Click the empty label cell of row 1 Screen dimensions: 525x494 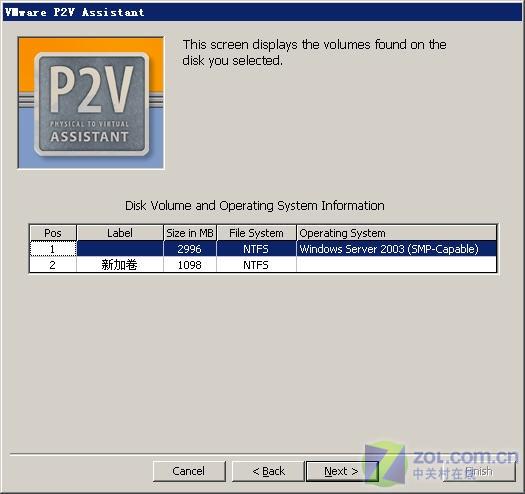(x=120, y=249)
